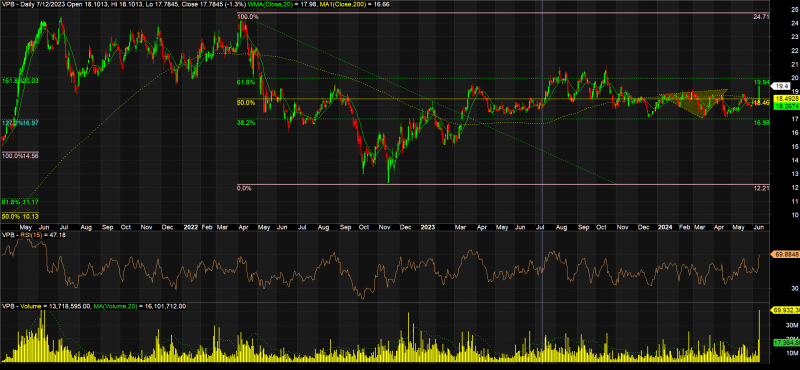The width and height of the screenshot is (800, 370).
Task: Click the 18.46 Fibonacci price label
Action: pos(761,103)
